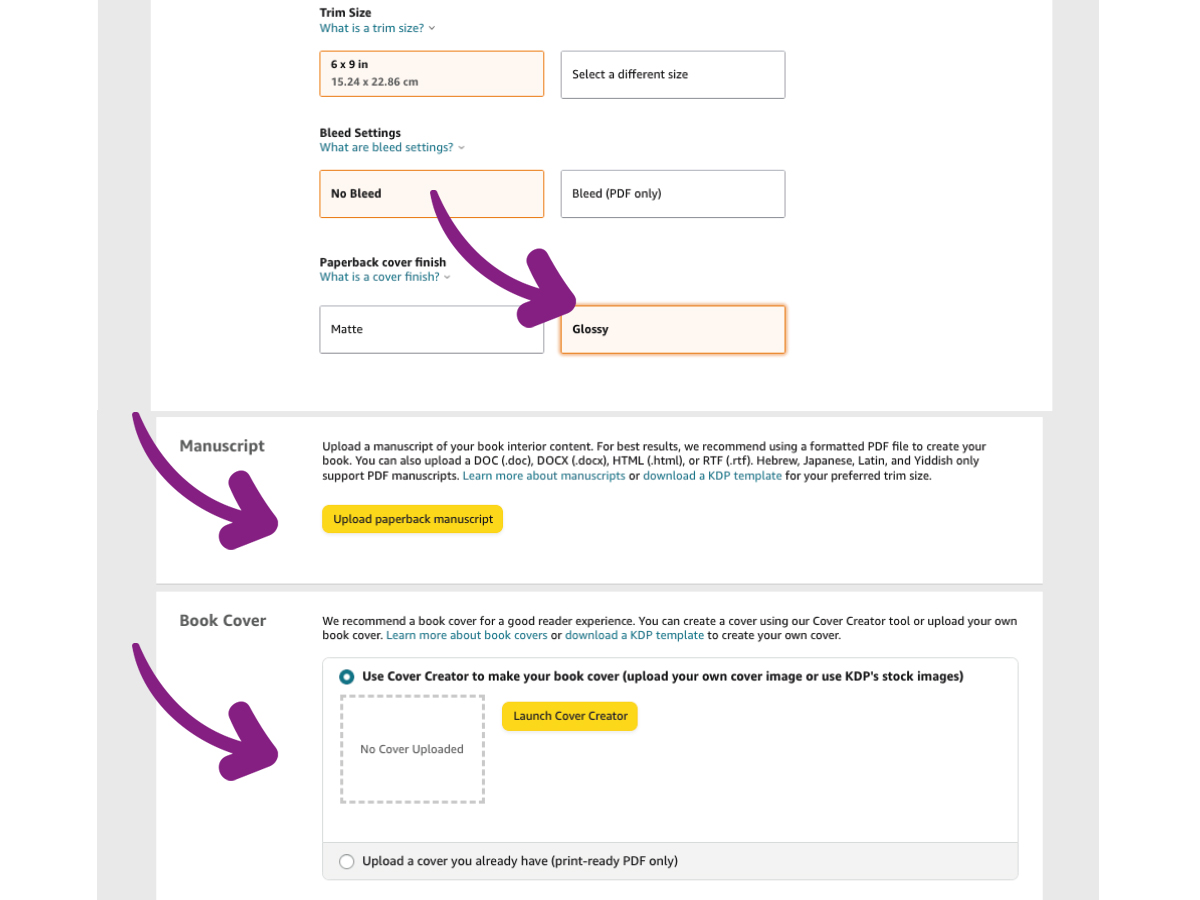Select Use Cover Creator radio button
Viewport: 1200px width, 900px height.
click(347, 677)
